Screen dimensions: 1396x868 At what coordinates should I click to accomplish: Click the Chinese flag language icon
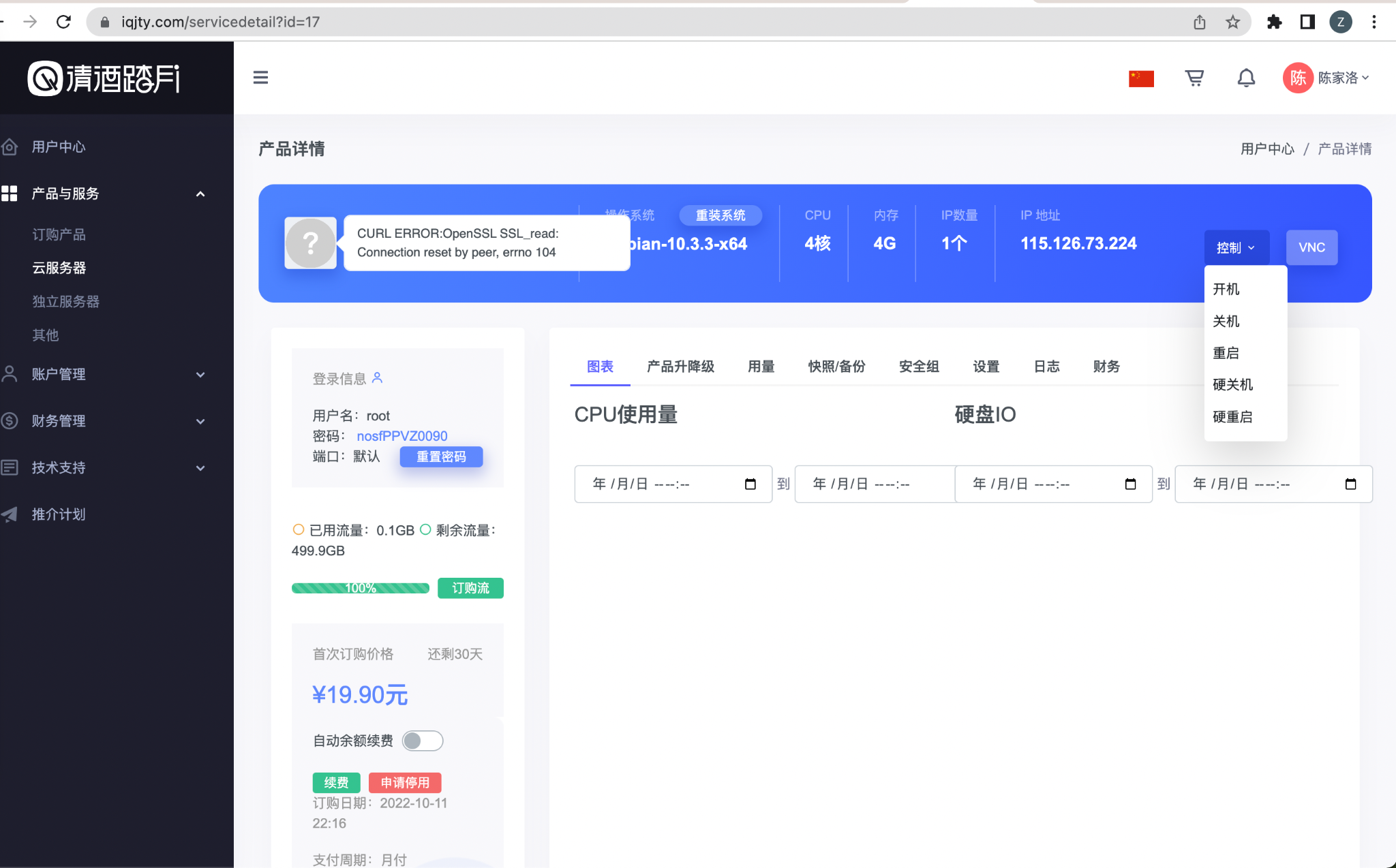point(1141,78)
